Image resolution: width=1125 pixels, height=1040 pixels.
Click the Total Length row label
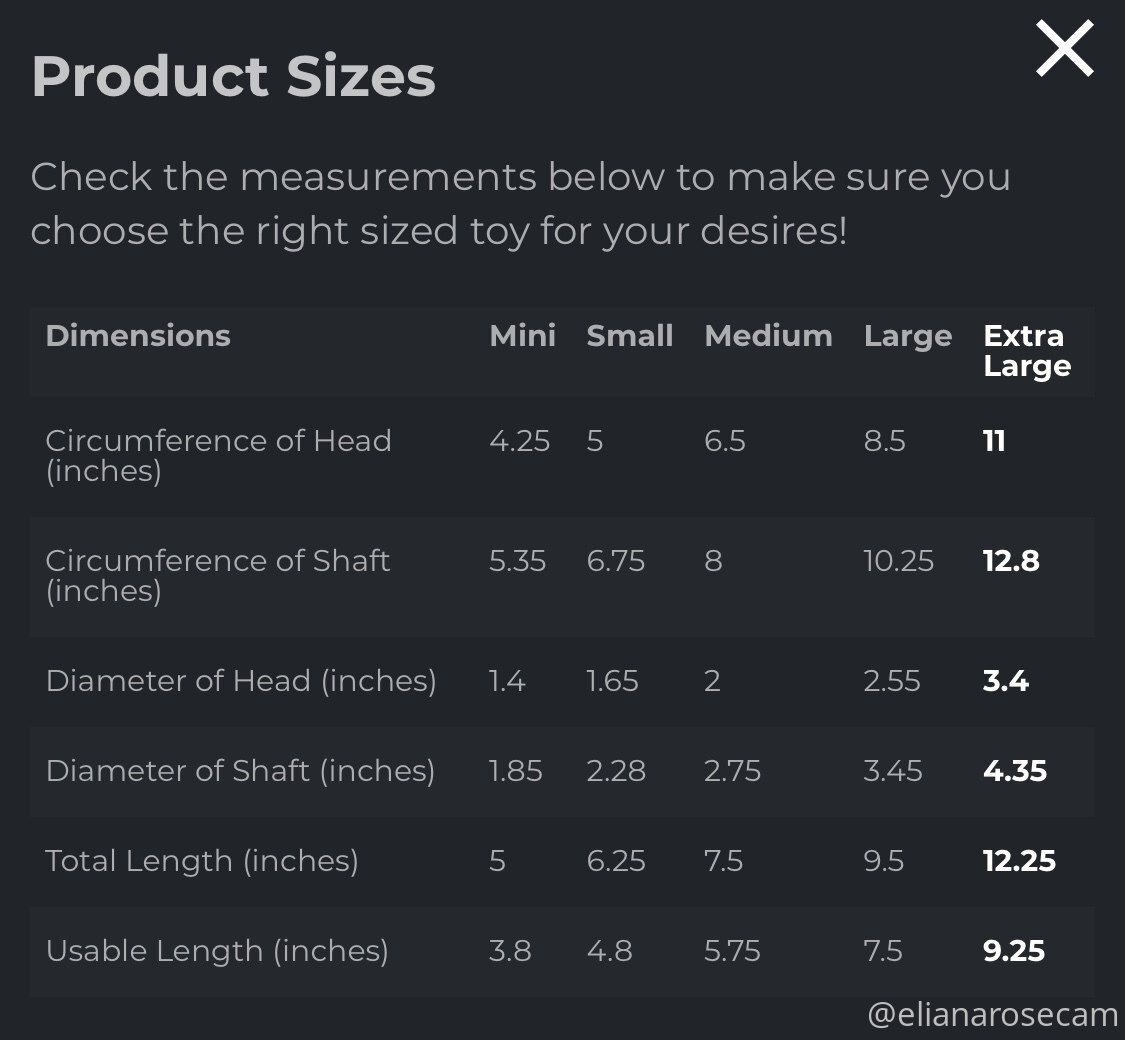(202, 861)
